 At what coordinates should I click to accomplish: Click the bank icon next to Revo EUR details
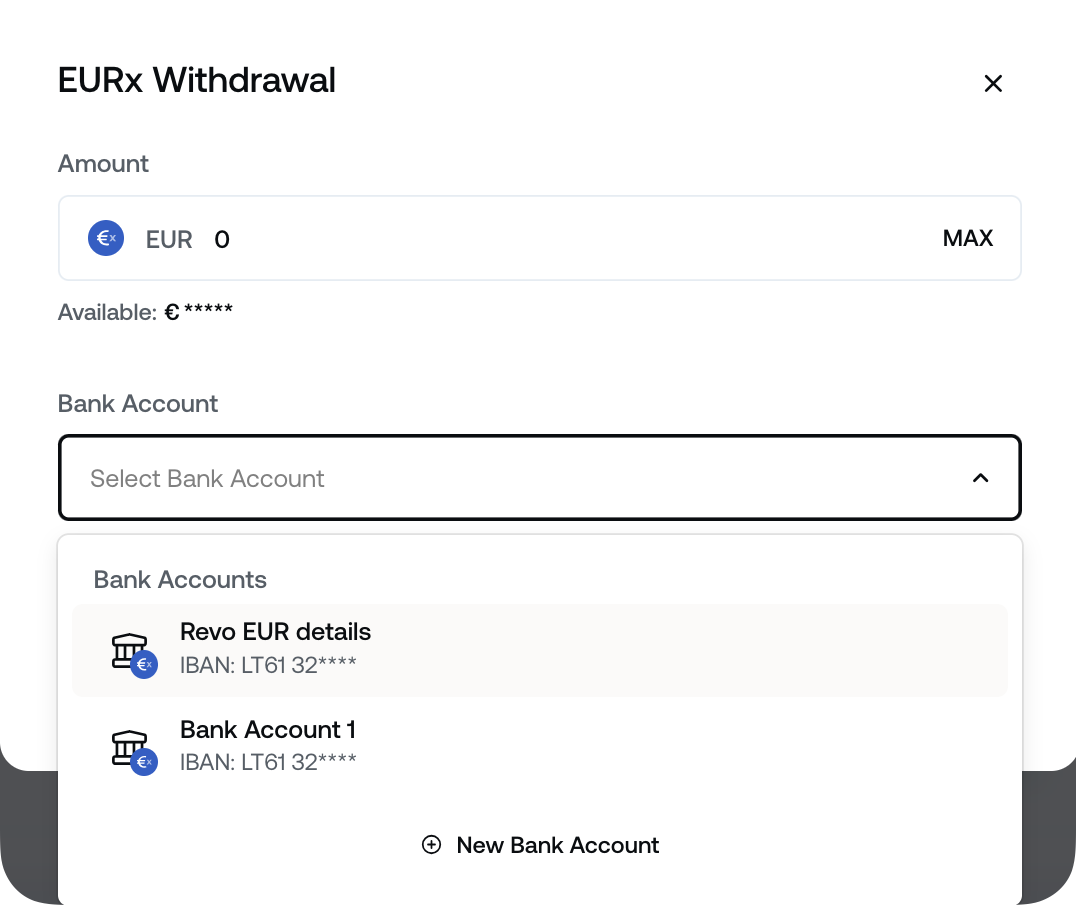(129, 646)
